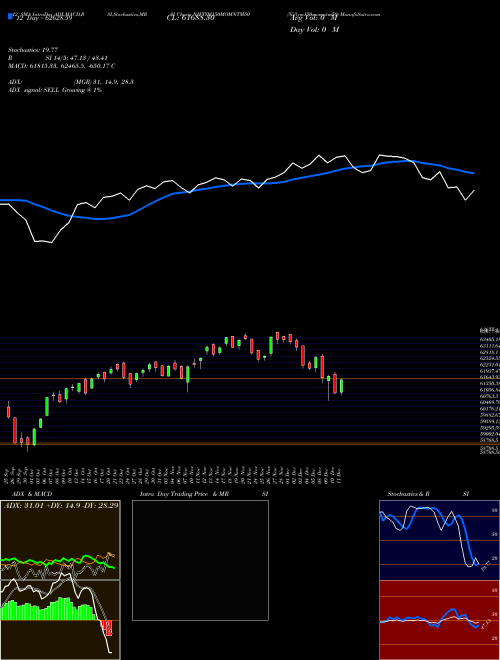This screenshot has height=660, width=500.
Task: Click the 60763.3 price level on axis
Action: (x=489, y=396)
